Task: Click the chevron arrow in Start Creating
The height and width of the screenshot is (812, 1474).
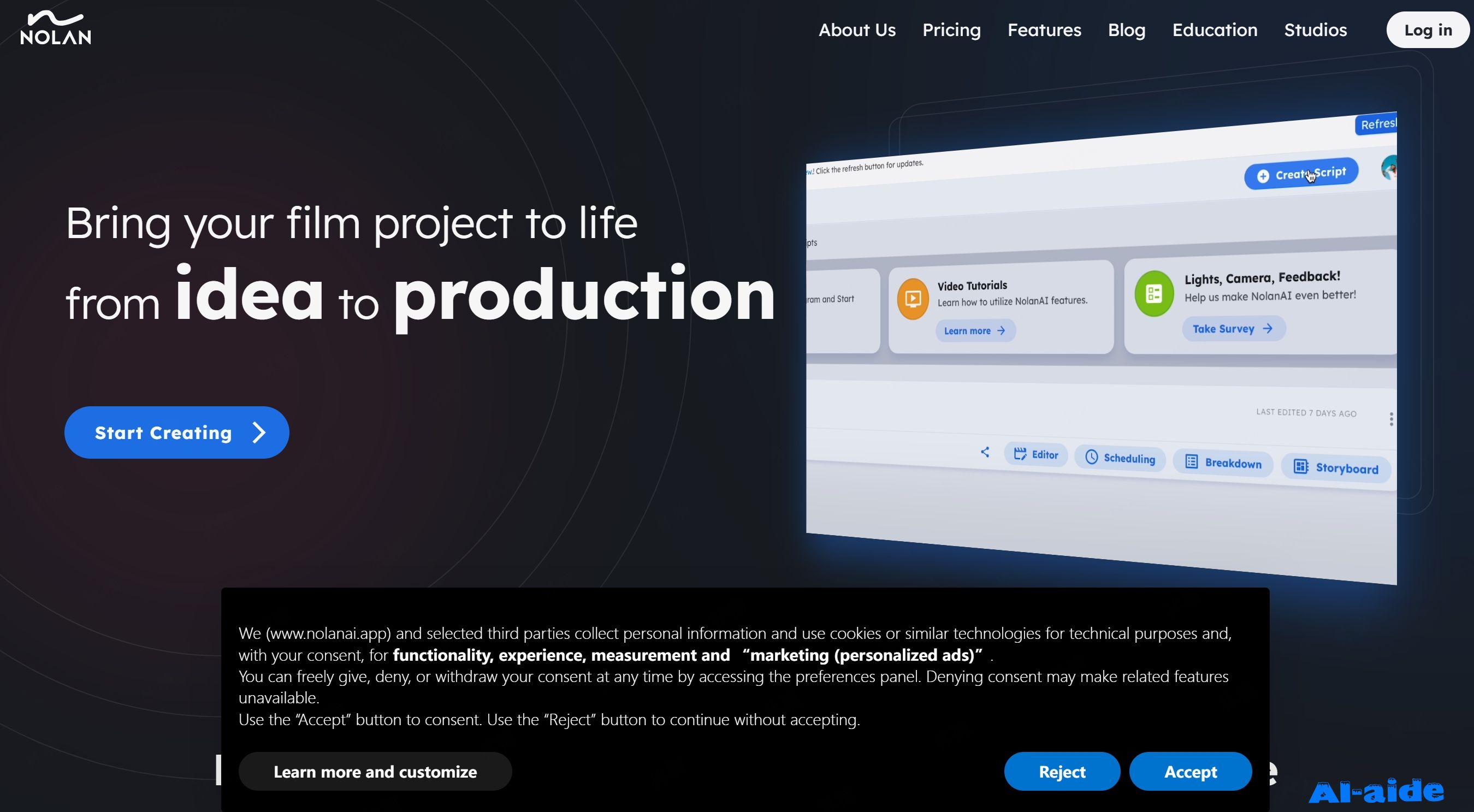Action: tap(259, 432)
